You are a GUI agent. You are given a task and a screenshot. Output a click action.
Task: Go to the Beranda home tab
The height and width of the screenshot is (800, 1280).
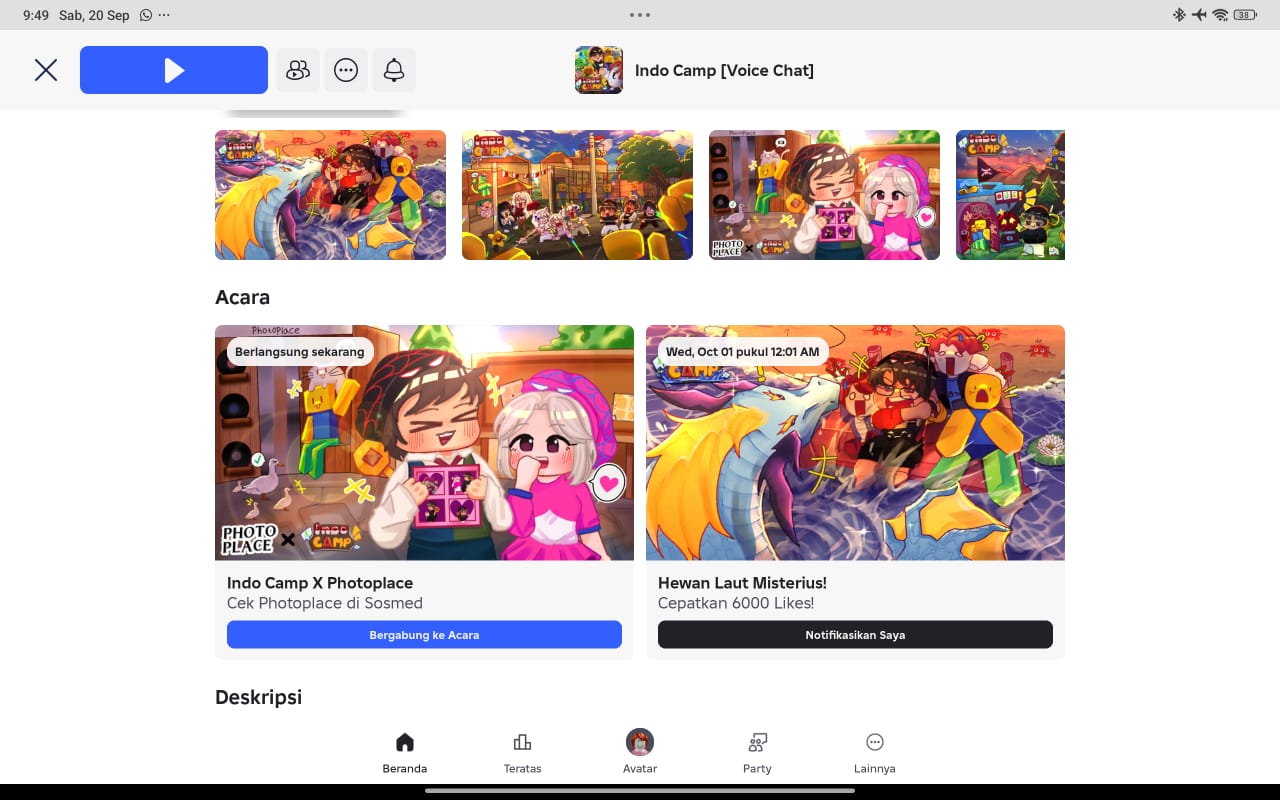tap(405, 754)
